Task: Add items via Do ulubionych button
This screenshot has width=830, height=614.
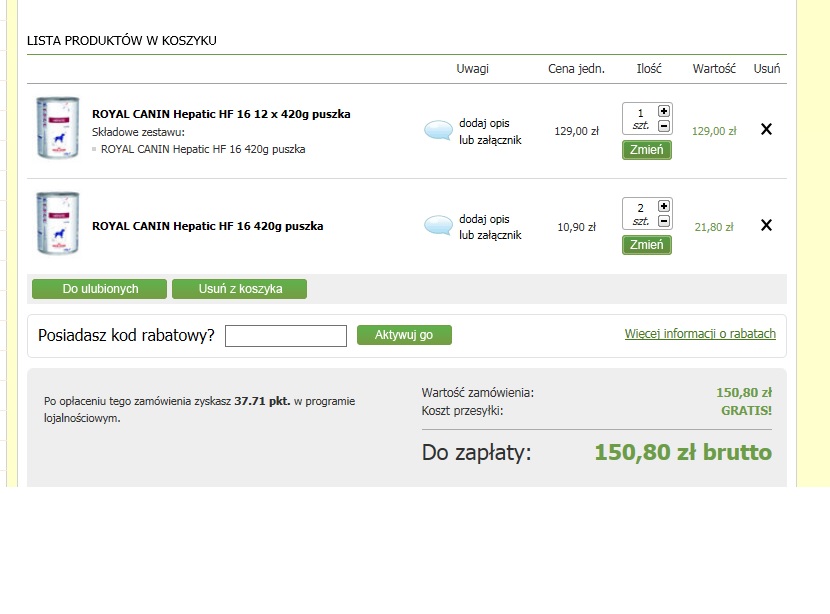Action: coord(100,289)
